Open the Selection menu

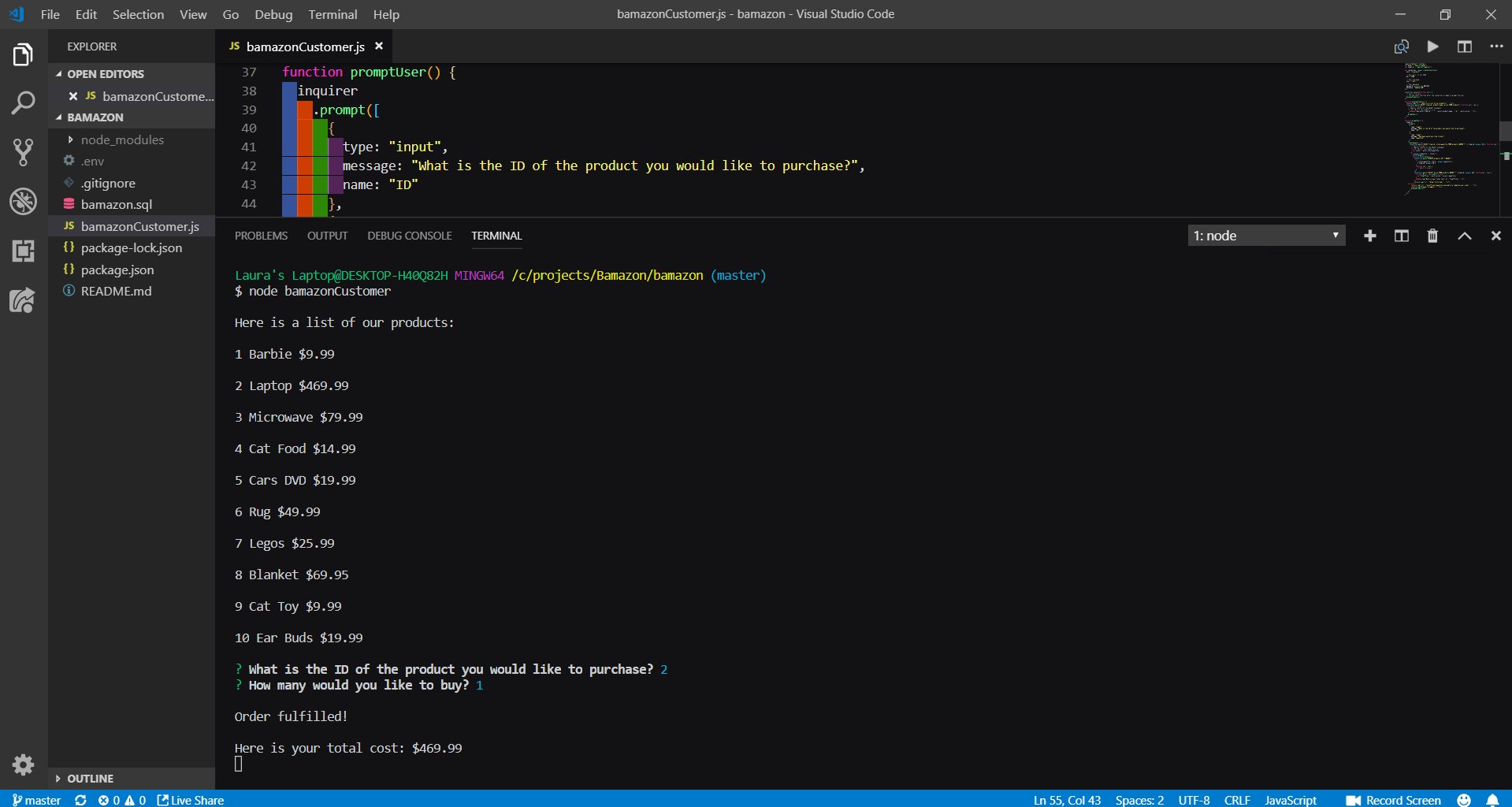(138, 14)
